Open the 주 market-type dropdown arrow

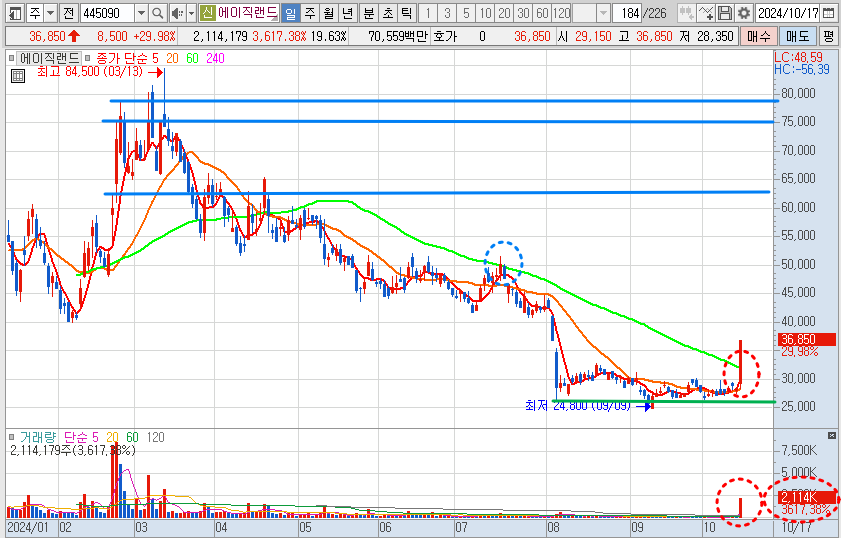[x=50, y=13]
